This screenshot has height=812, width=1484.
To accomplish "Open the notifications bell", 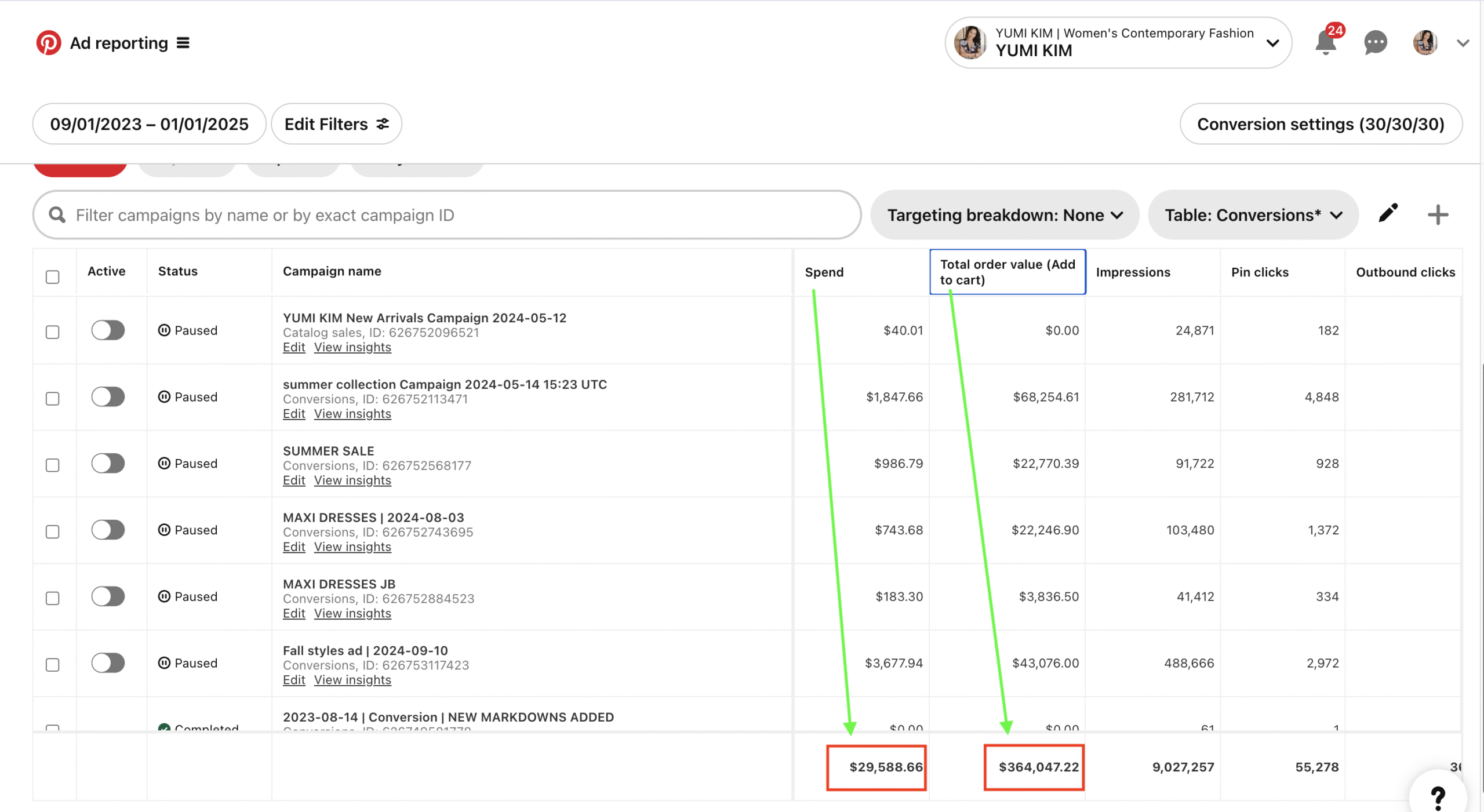I will (1325, 43).
